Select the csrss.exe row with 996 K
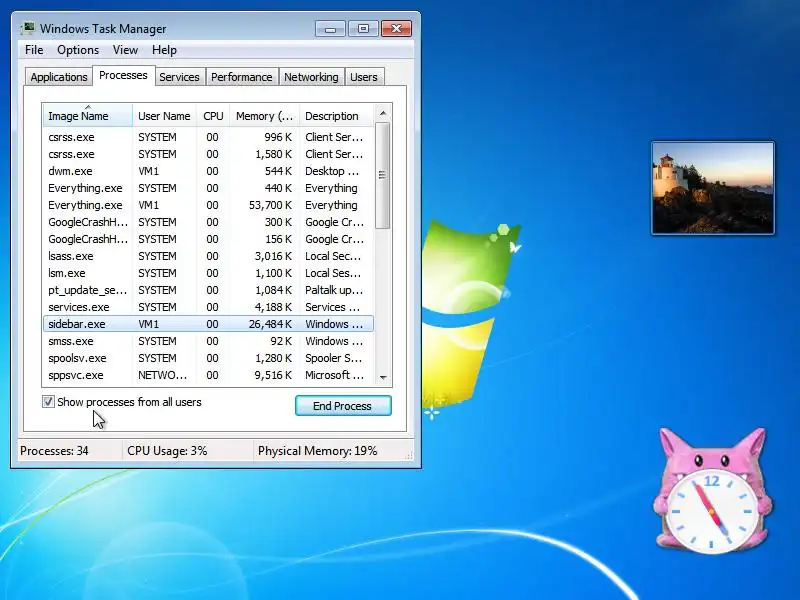This screenshot has height=600, width=800. pyautogui.click(x=208, y=137)
